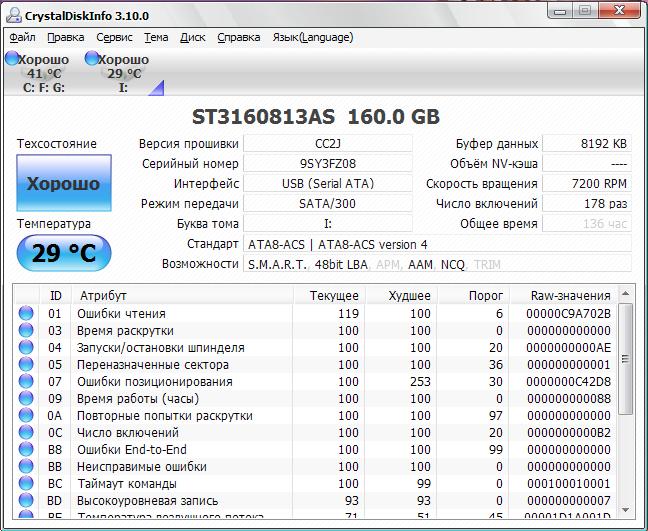Click the ID column header
Viewport: 648px width, 531px height.
point(55,295)
